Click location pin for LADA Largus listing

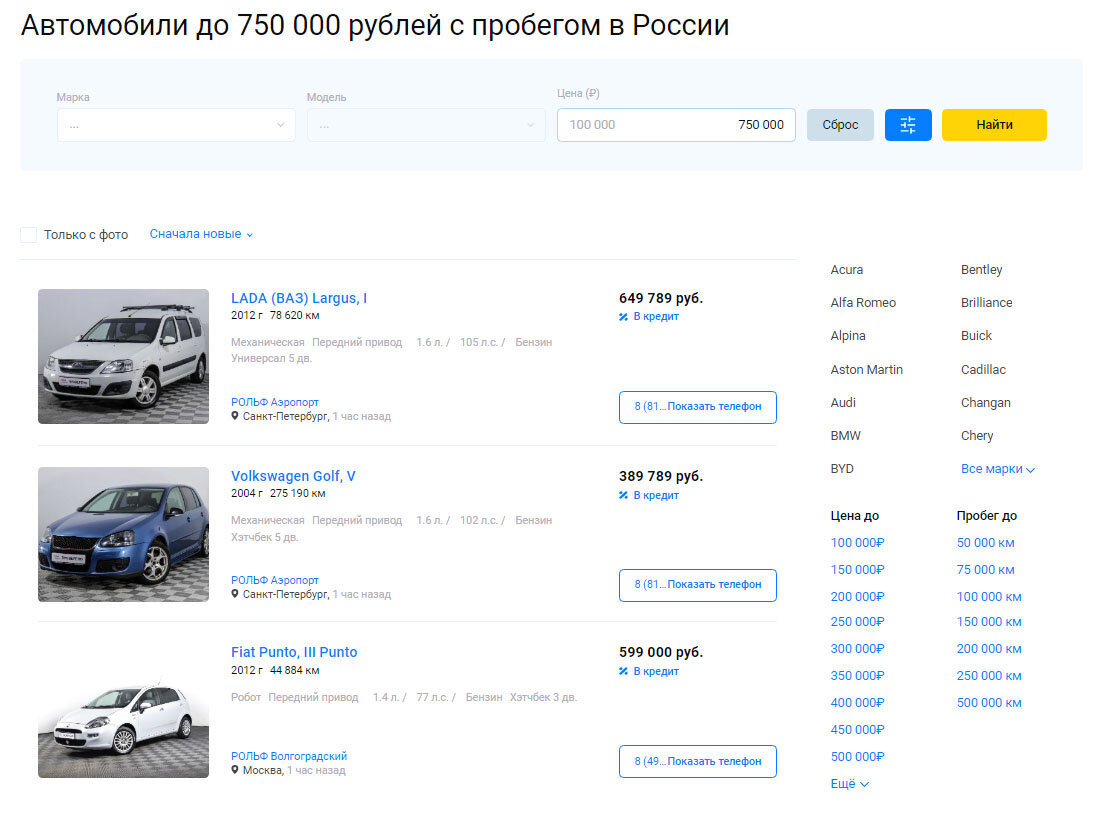[x=235, y=416]
